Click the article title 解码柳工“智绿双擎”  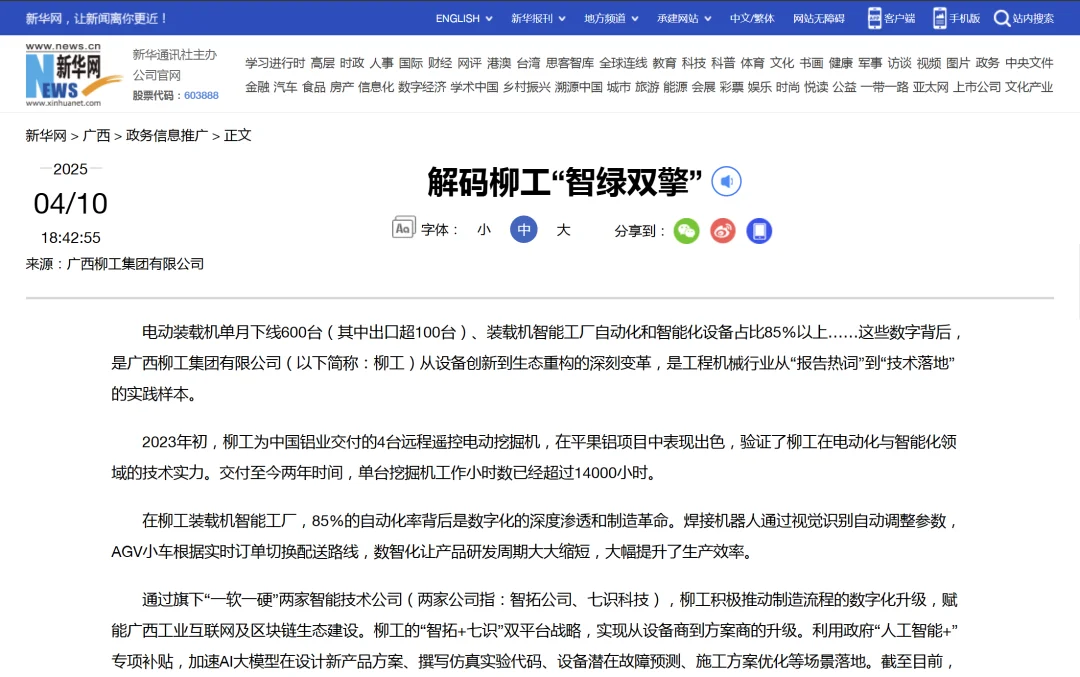(565, 183)
